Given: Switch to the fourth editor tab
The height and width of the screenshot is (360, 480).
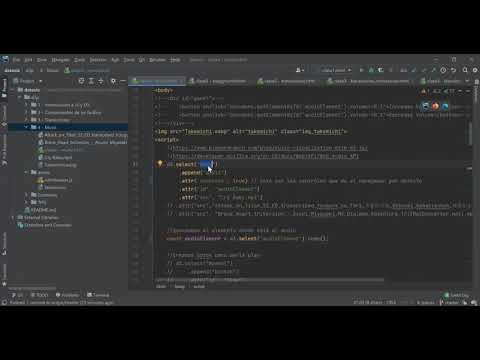Looking at the screenshot, I should coord(369,81).
